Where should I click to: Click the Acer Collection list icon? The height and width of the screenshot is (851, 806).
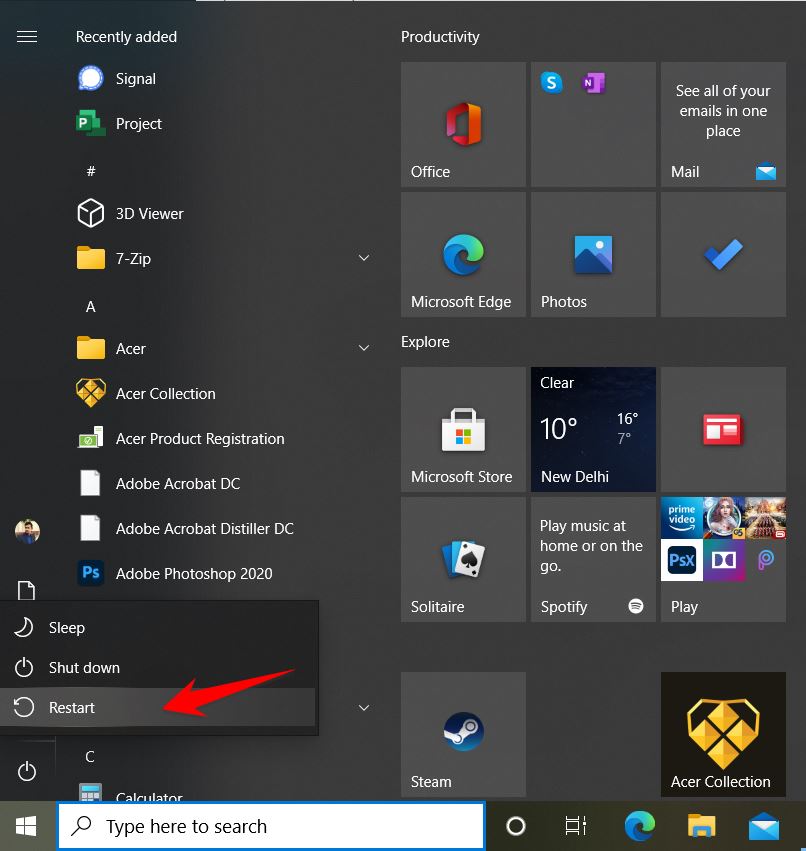point(91,393)
